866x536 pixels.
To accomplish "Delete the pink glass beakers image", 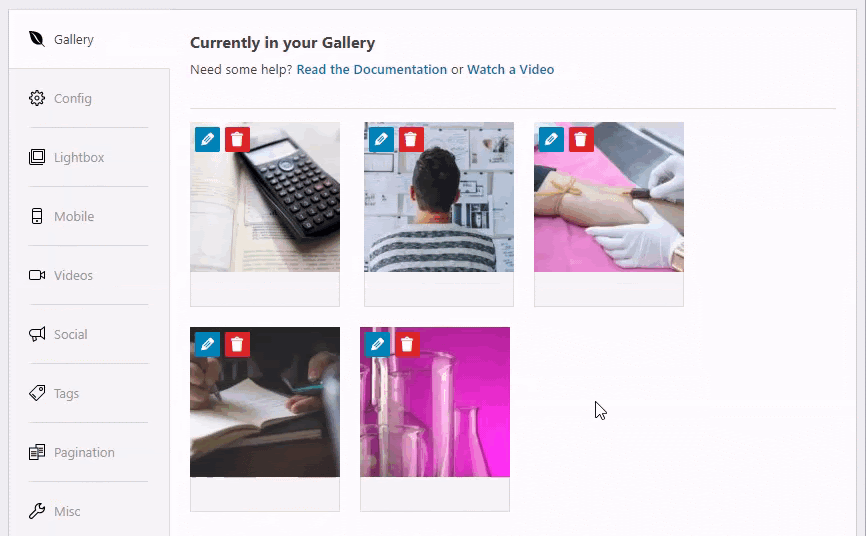I will (x=408, y=344).
